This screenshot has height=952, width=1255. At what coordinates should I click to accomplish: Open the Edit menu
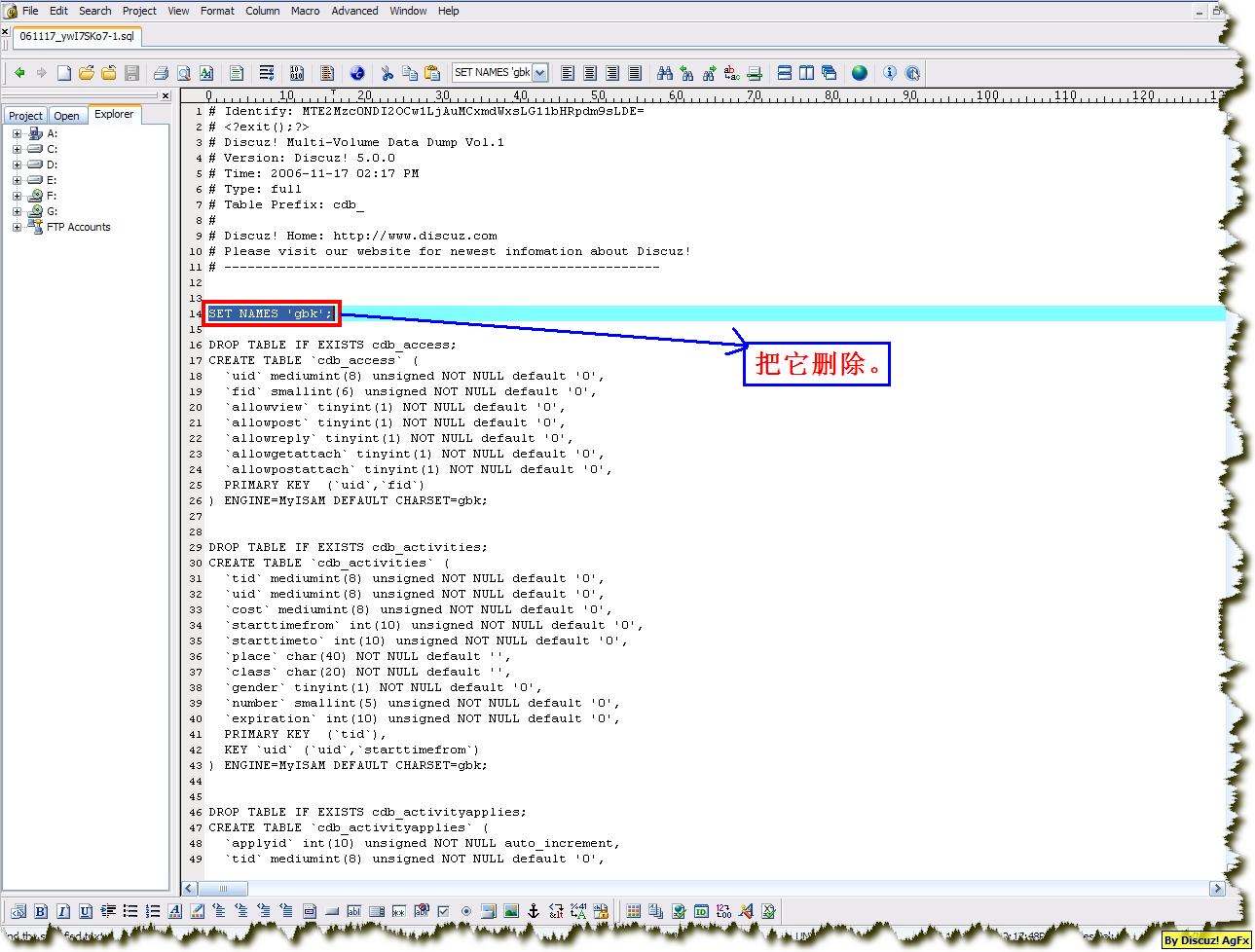[x=59, y=11]
